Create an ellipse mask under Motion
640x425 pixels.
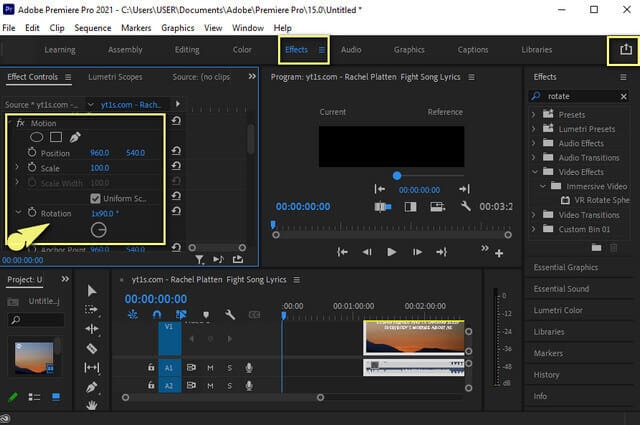(x=37, y=137)
